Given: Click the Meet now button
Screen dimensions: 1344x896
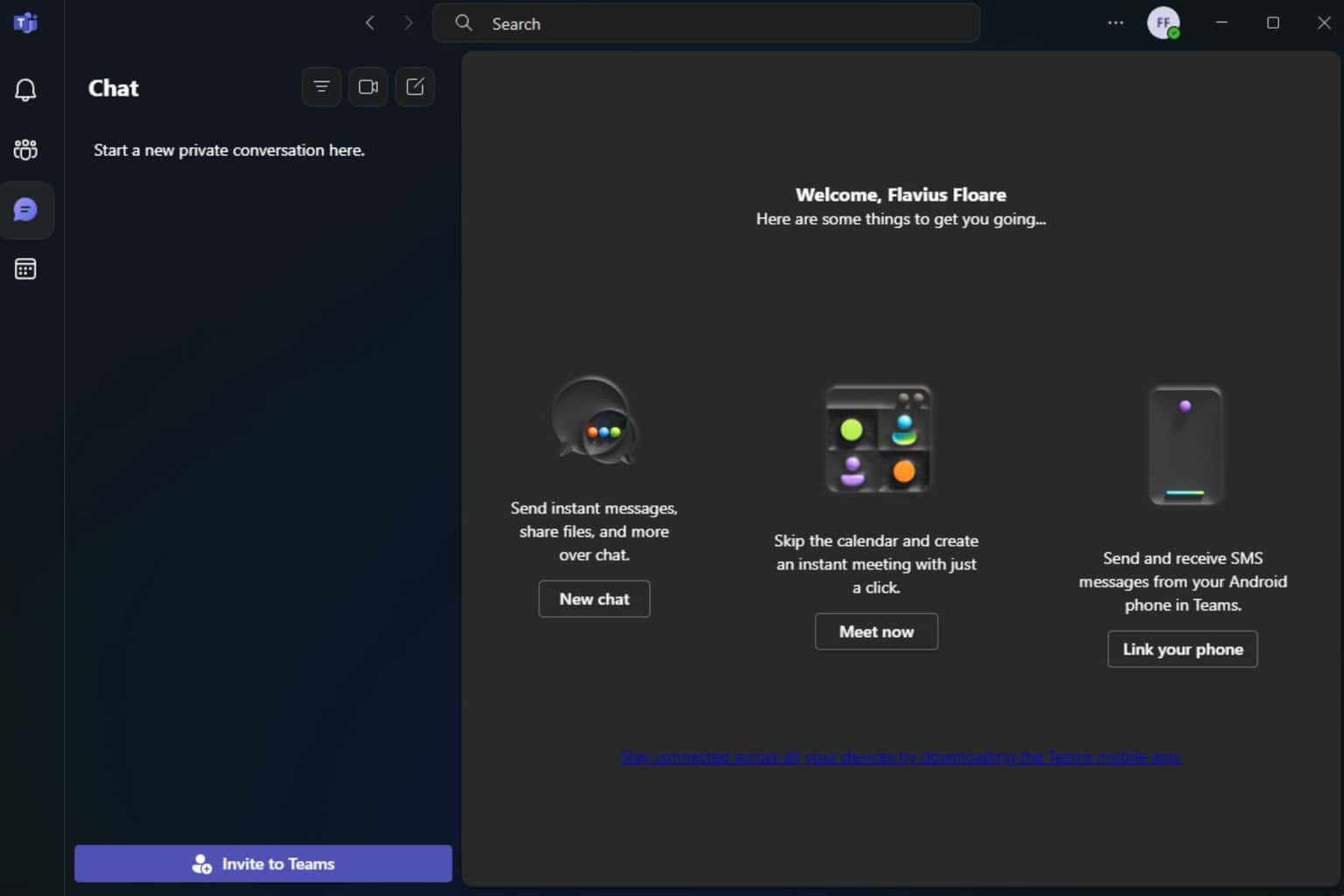Looking at the screenshot, I should [876, 632].
